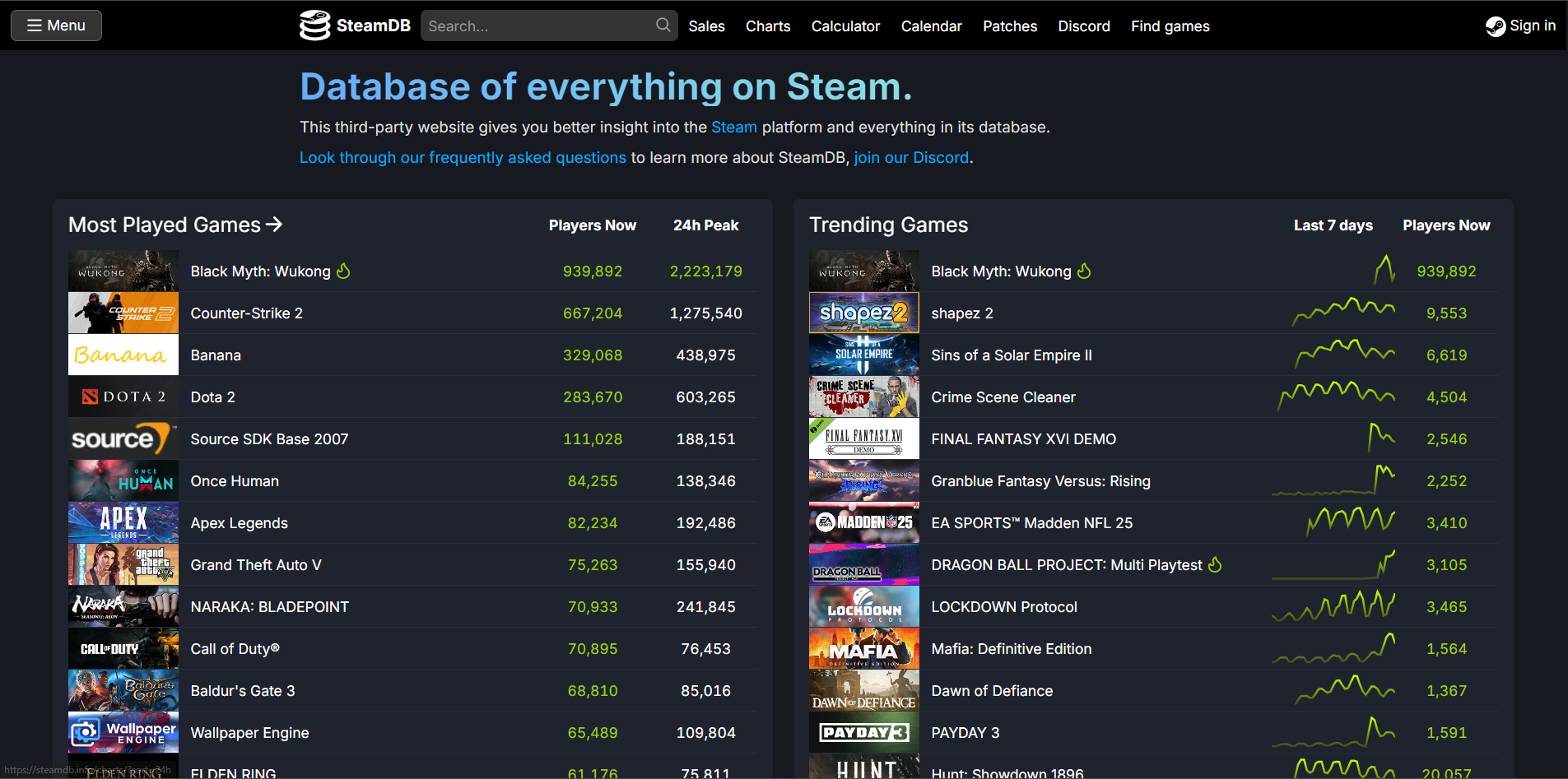
Task: Click flame icon beside DRAGON BALL PROJECT
Action: [1215, 564]
